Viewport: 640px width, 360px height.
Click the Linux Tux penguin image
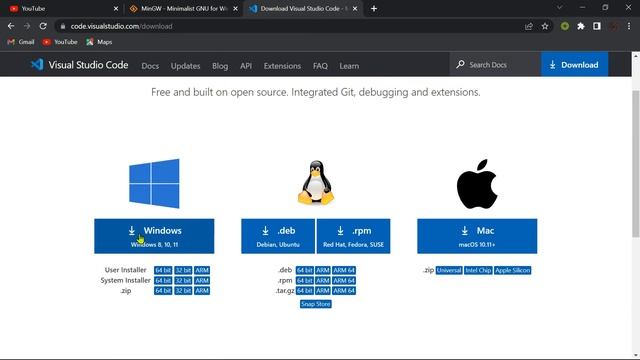316,182
